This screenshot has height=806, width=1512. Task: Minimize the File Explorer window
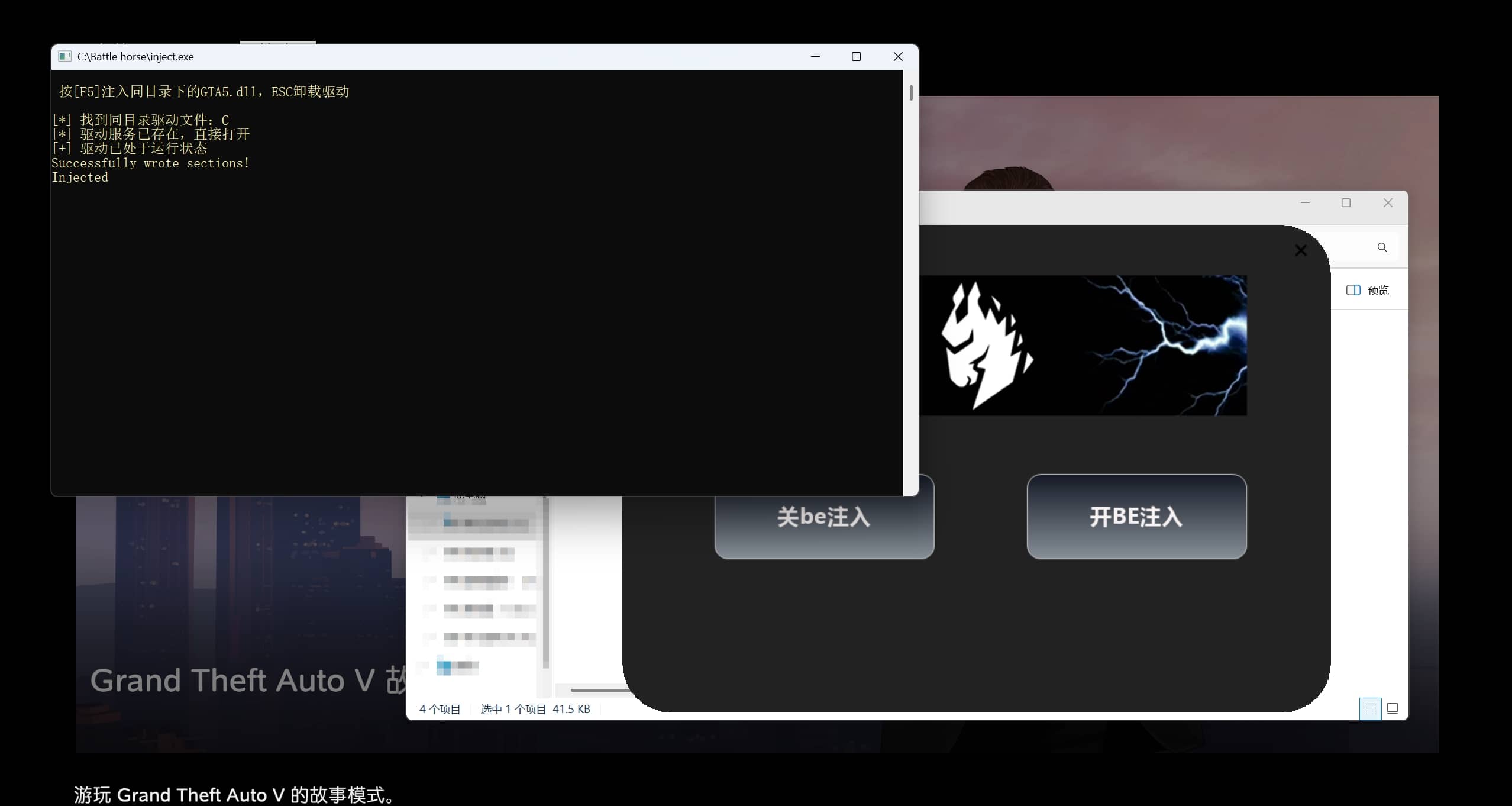pyautogui.click(x=1305, y=203)
